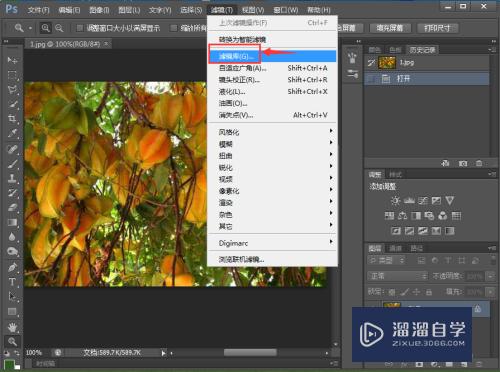Choose 浏览联机滤镜... entry
The width and height of the screenshot is (500, 372).
[x=272, y=259]
